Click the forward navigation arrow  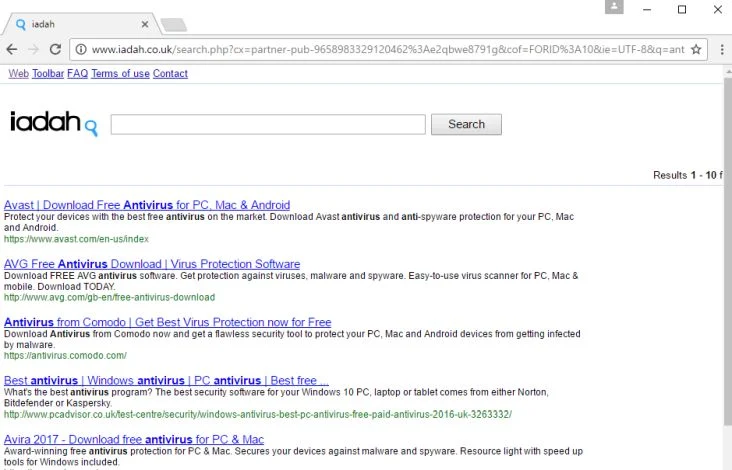[34, 49]
